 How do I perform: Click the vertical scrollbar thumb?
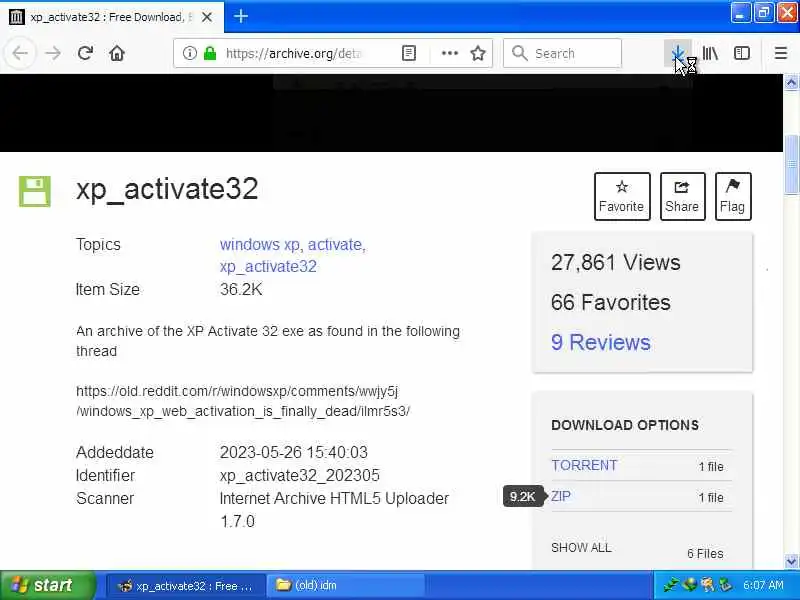point(791,164)
